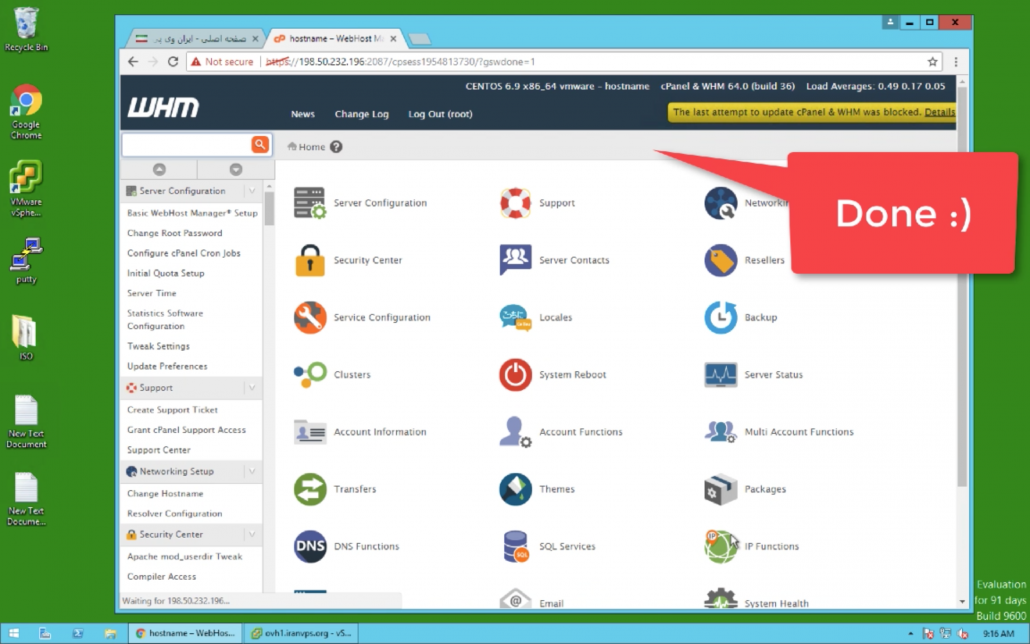Click Log Out (root) link
The image size is (1030, 644).
pyautogui.click(x=440, y=114)
